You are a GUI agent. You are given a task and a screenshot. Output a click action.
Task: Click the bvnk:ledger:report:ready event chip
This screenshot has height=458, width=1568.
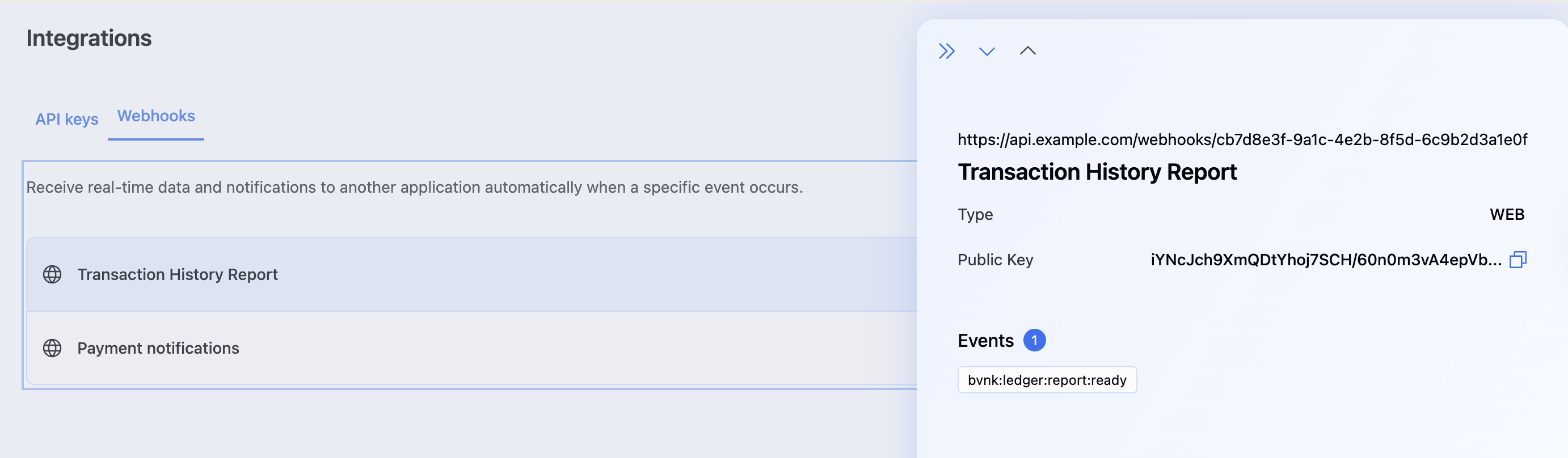tap(1046, 380)
